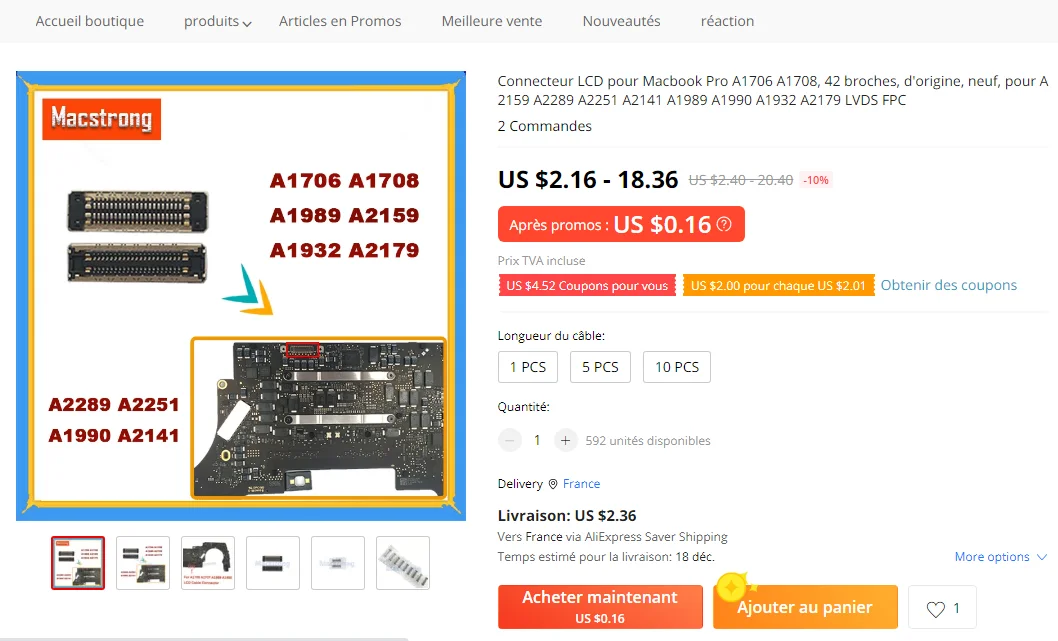
Task: Go to Meilleure vente tab
Action: [492, 22]
